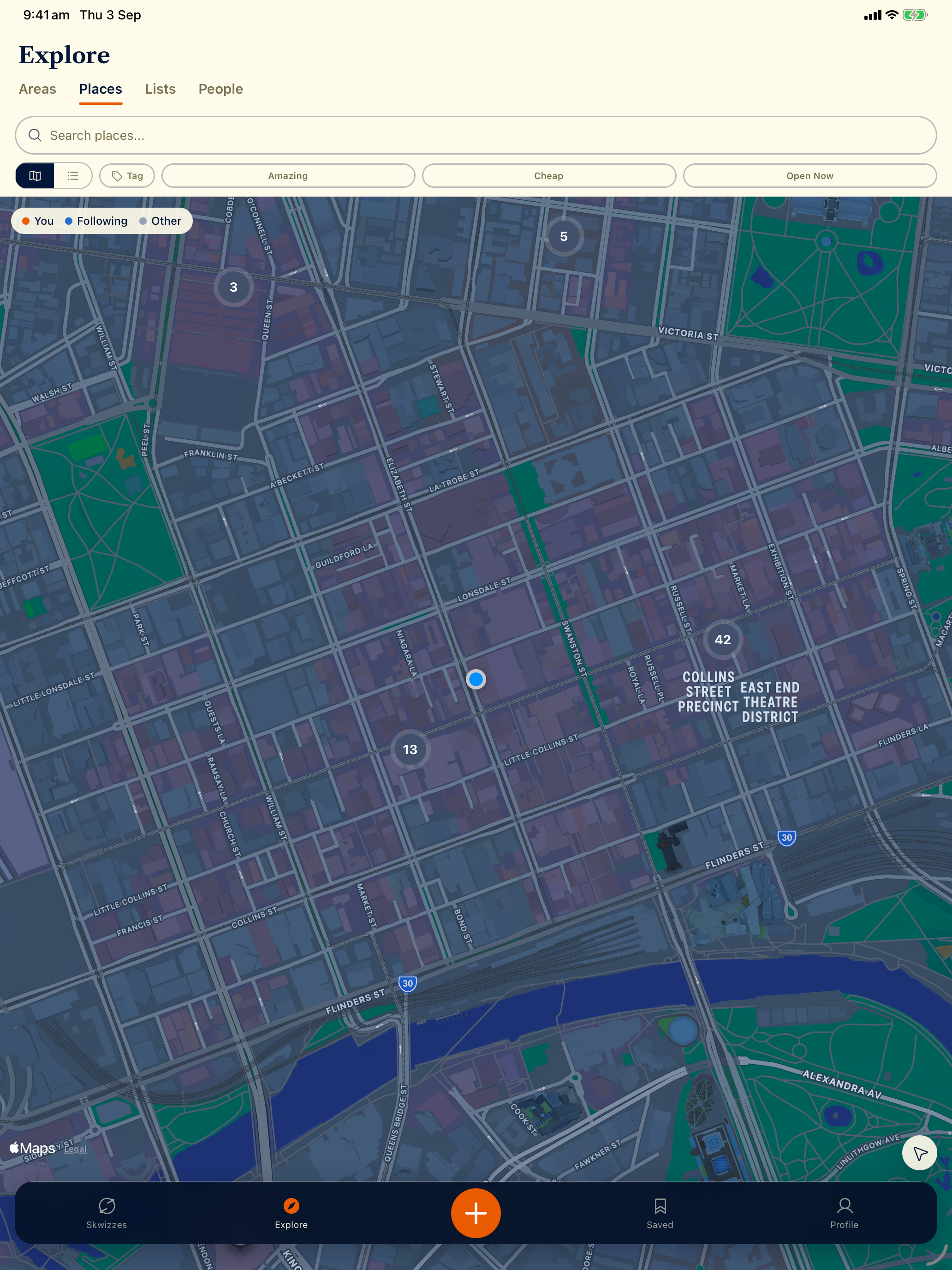
Task: Focus the Search places field
Action: pyautogui.click(x=476, y=136)
